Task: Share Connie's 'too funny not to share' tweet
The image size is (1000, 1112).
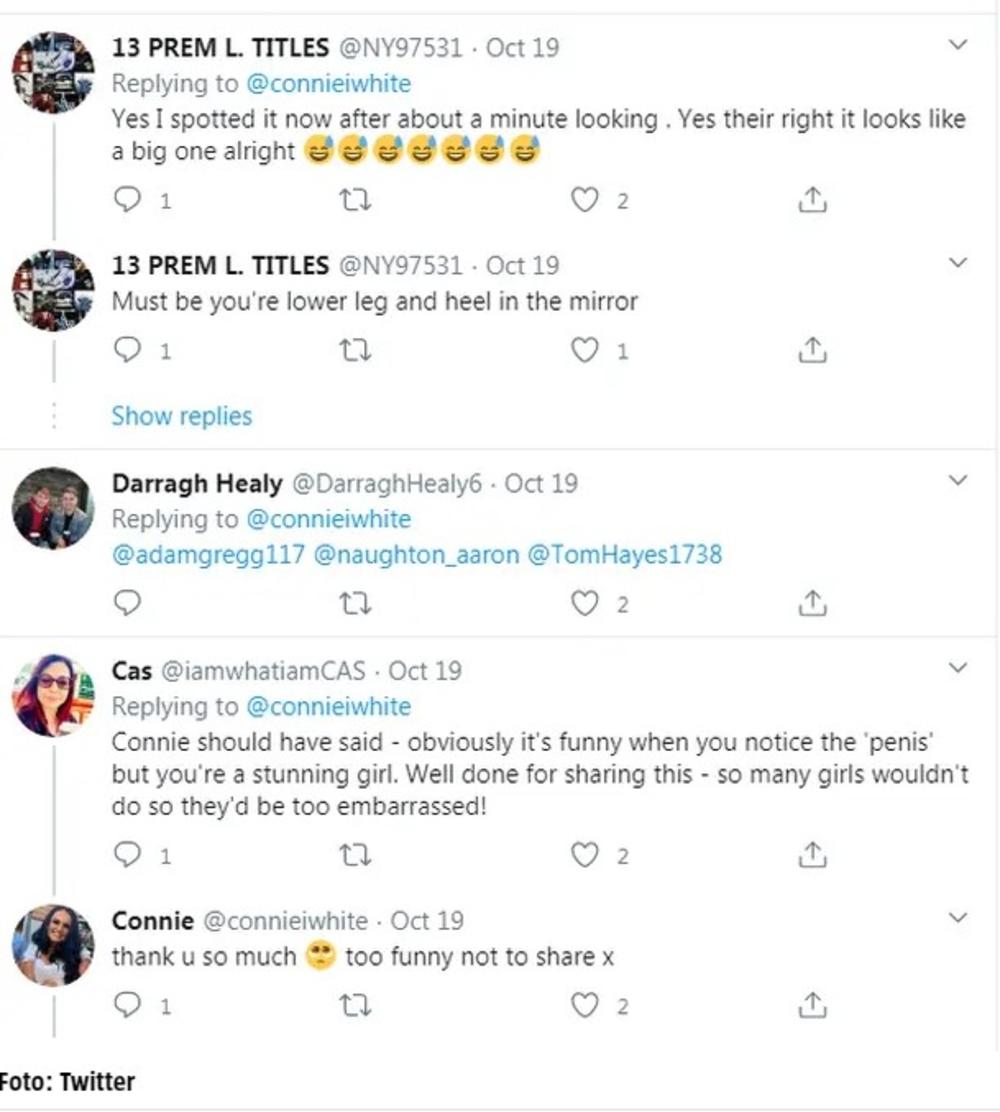Action: pos(813,1006)
